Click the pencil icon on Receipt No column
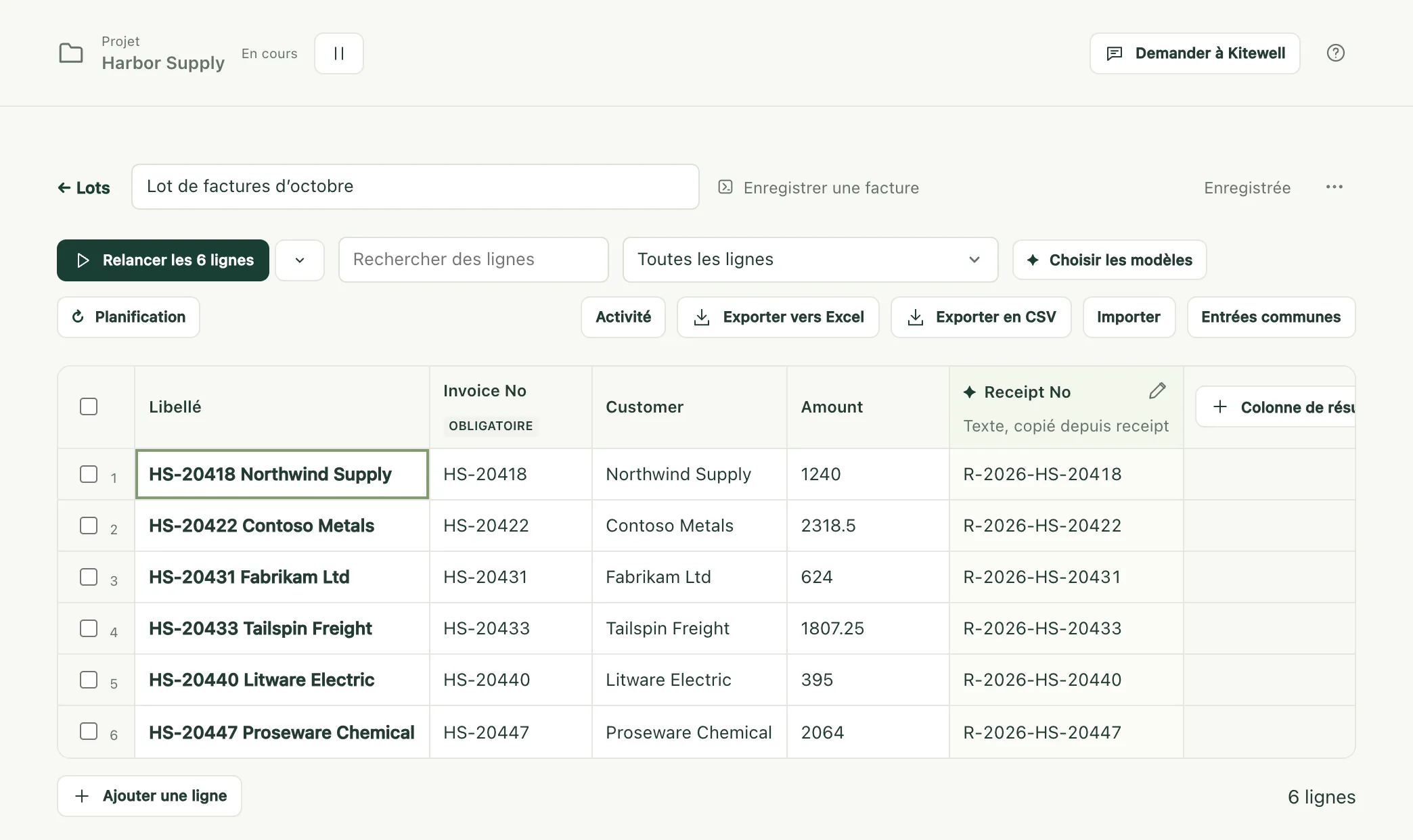1413x840 pixels. point(1157,391)
